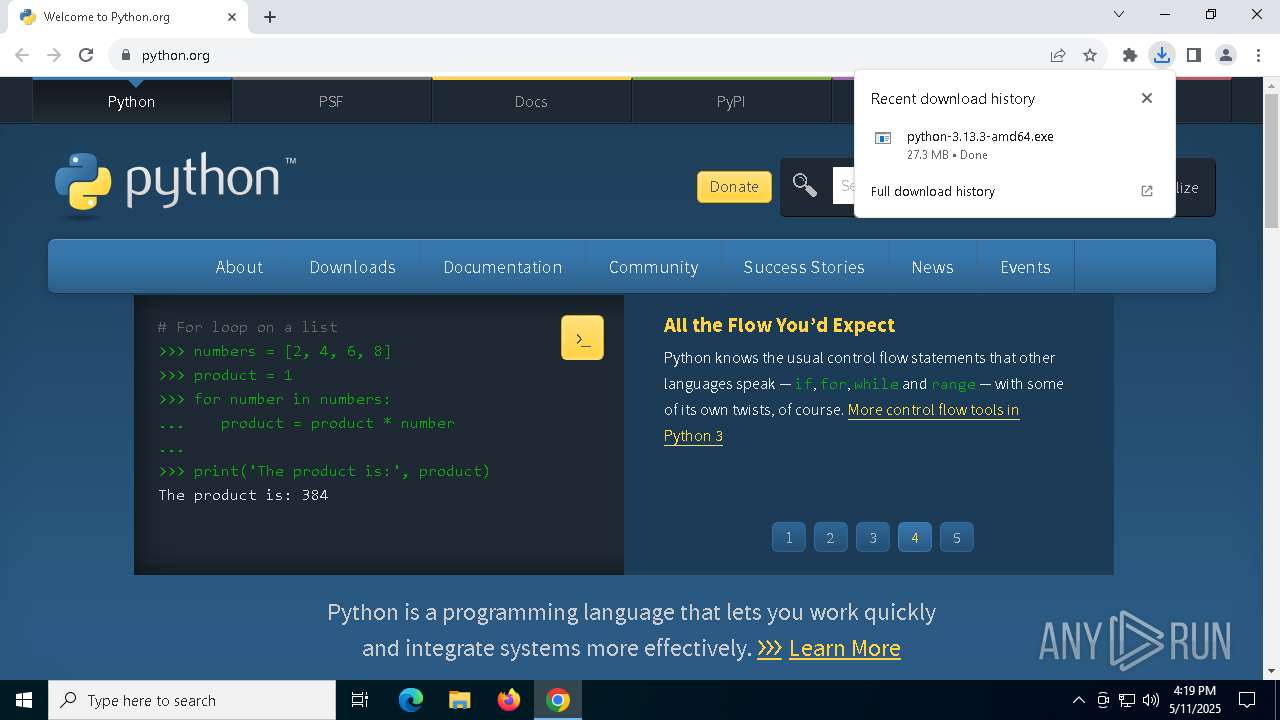Click the address bar URL python.org
The image size is (1280, 720).
176,55
